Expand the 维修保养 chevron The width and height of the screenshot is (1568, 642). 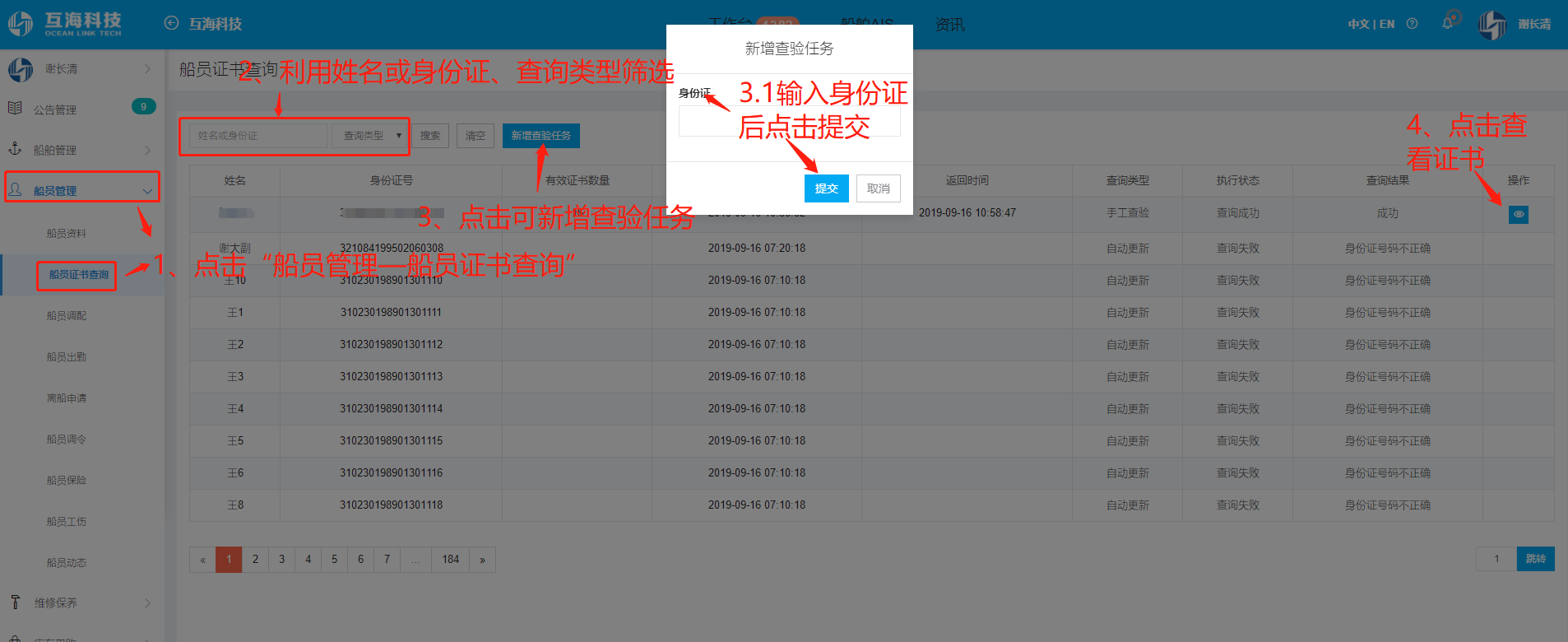pos(147,603)
